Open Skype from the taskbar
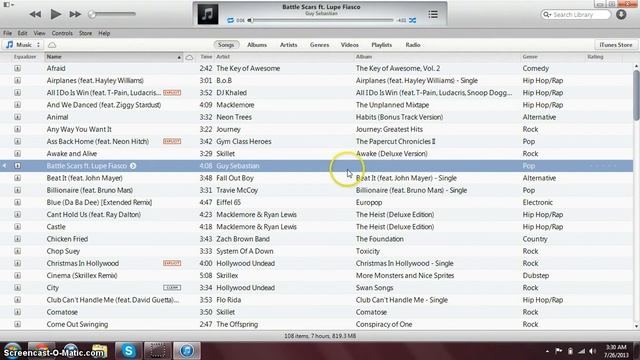The image size is (640, 360). coord(129,351)
